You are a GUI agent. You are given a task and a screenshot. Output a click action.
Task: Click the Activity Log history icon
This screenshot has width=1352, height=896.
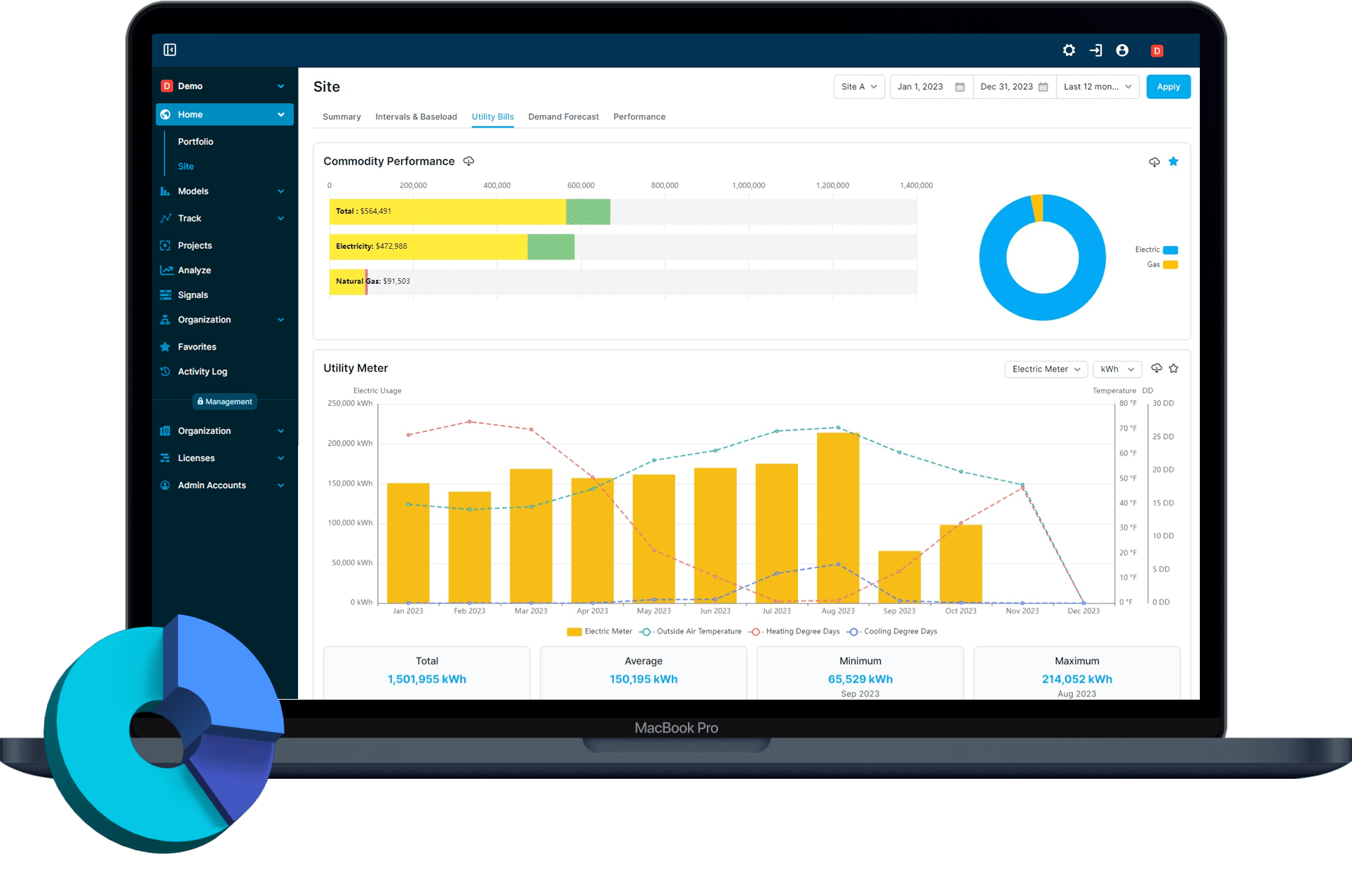point(165,372)
